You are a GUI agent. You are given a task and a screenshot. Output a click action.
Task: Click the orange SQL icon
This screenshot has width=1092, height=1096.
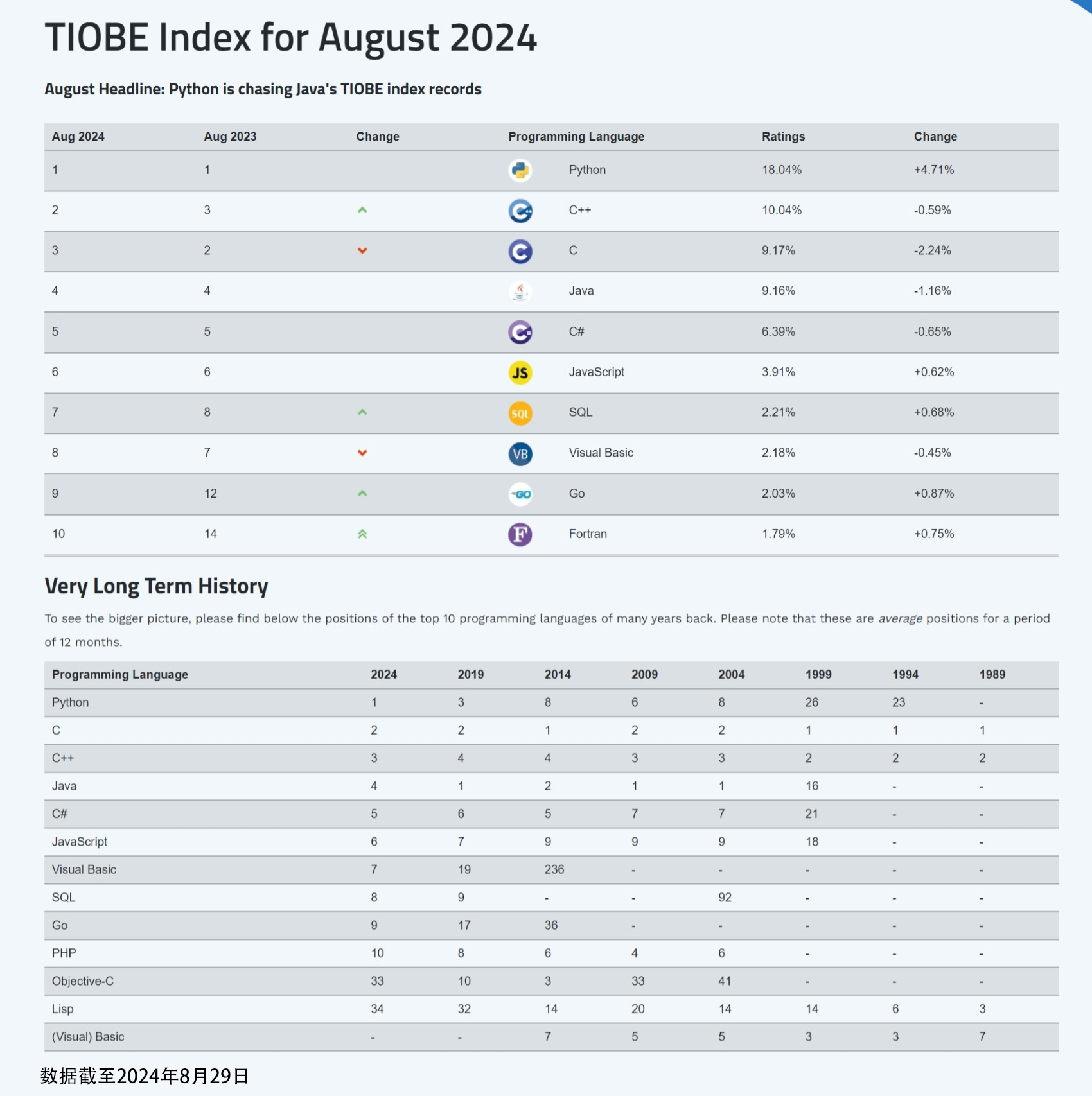(520, 413)
